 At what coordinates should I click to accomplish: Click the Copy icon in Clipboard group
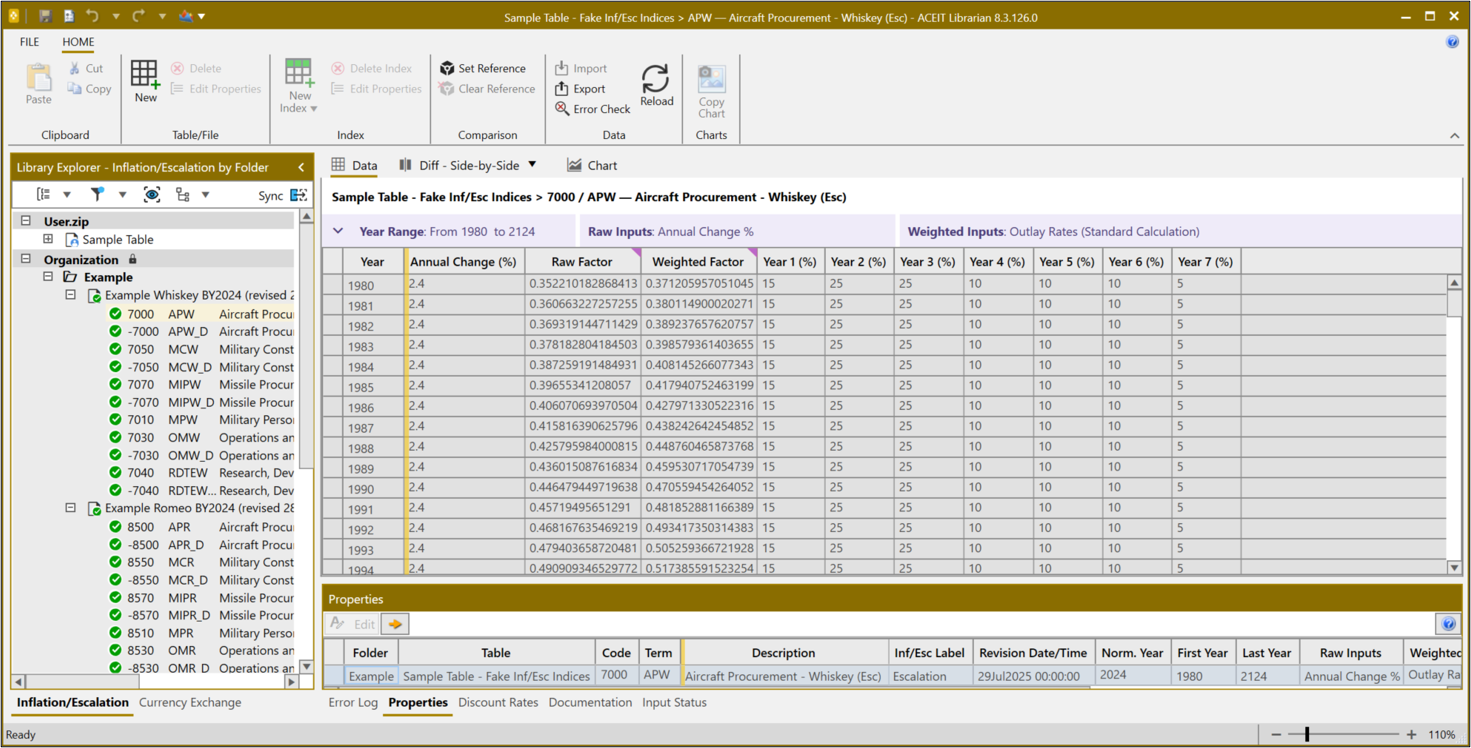[x=75, y=89]
